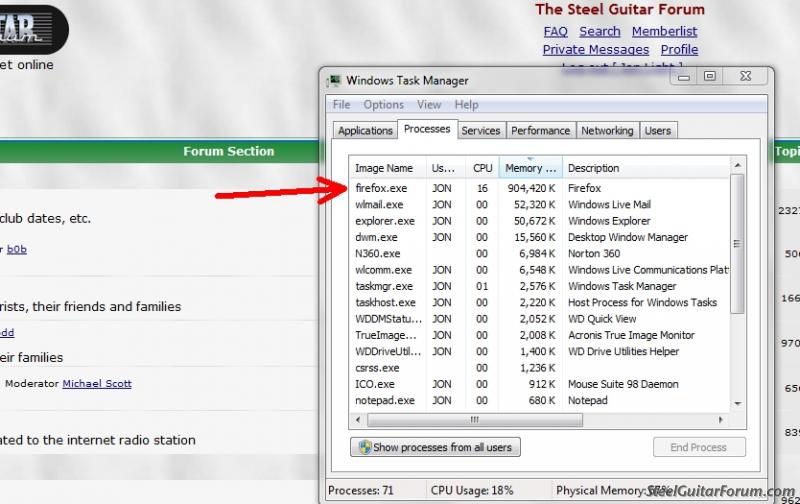Click Show processes from all users
Image resolution: width=800 pixels, height=504 pixels.
(x=435, y=447)
